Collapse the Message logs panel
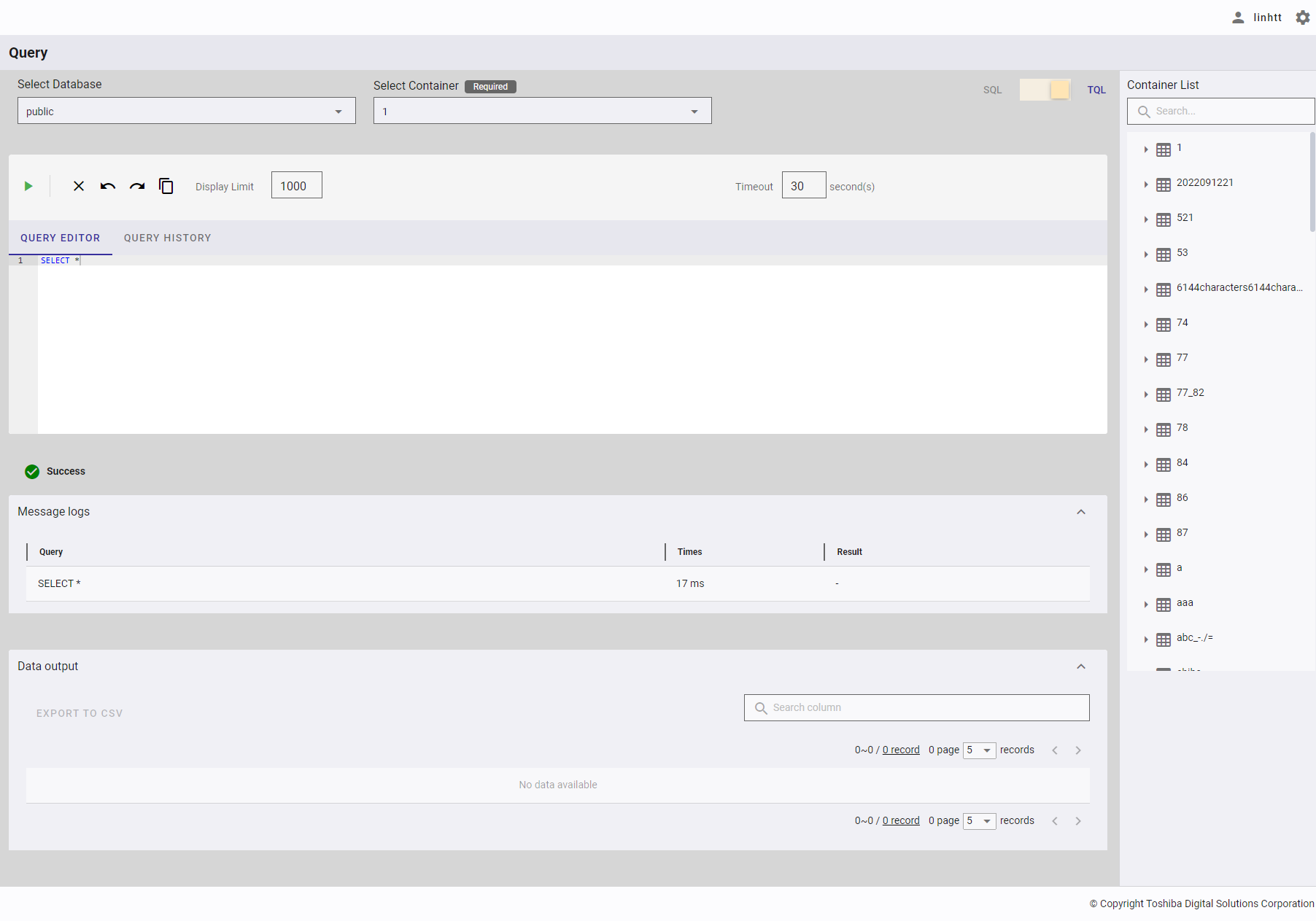Viewport: 1316px width, 921px height. pyautogui.click(x=1081, y=512)
